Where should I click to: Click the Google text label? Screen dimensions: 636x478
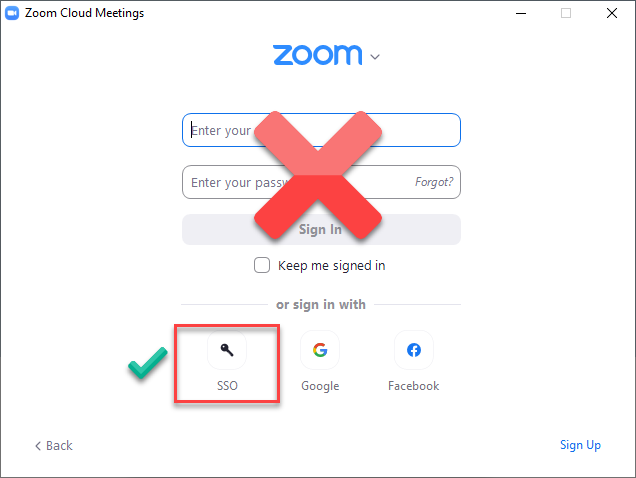click(x=320, y=386)
